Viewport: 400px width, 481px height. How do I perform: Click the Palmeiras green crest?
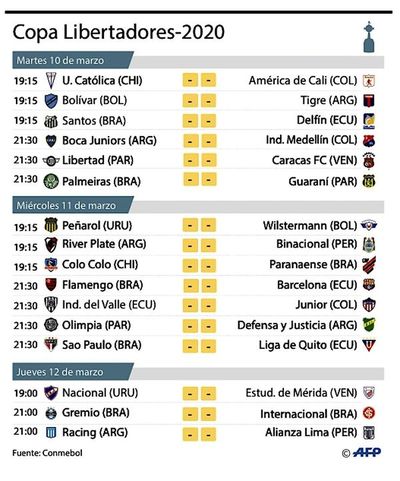[x=51, y=181]
